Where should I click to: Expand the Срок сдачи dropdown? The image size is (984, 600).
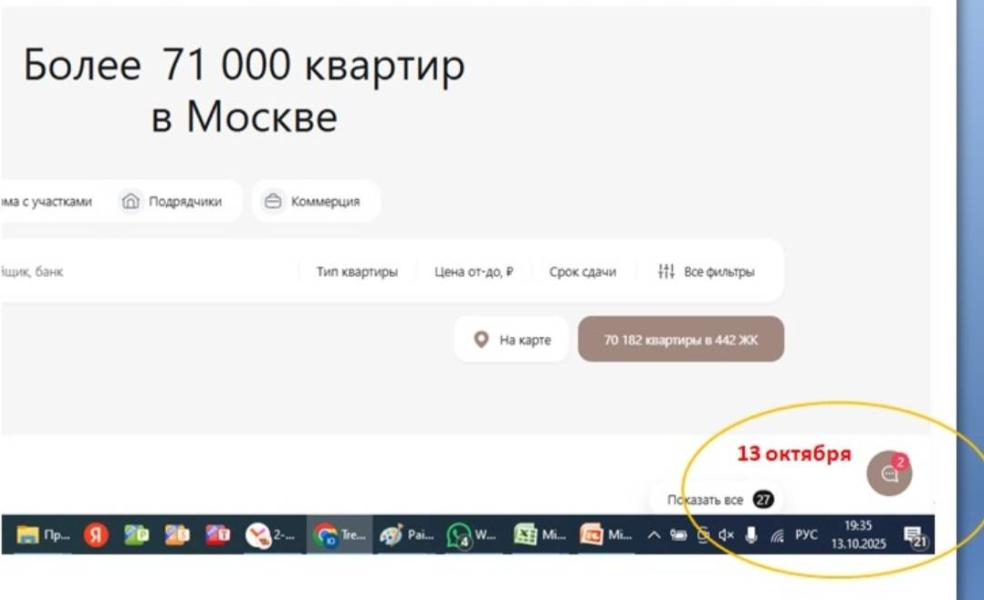582,272
